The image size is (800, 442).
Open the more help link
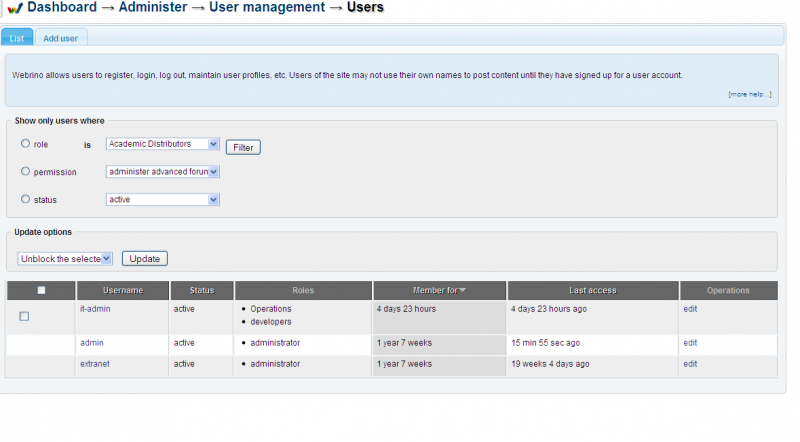point(749,95)
